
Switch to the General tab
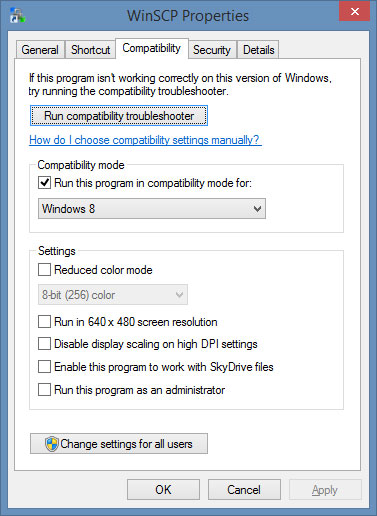point(40,50)
